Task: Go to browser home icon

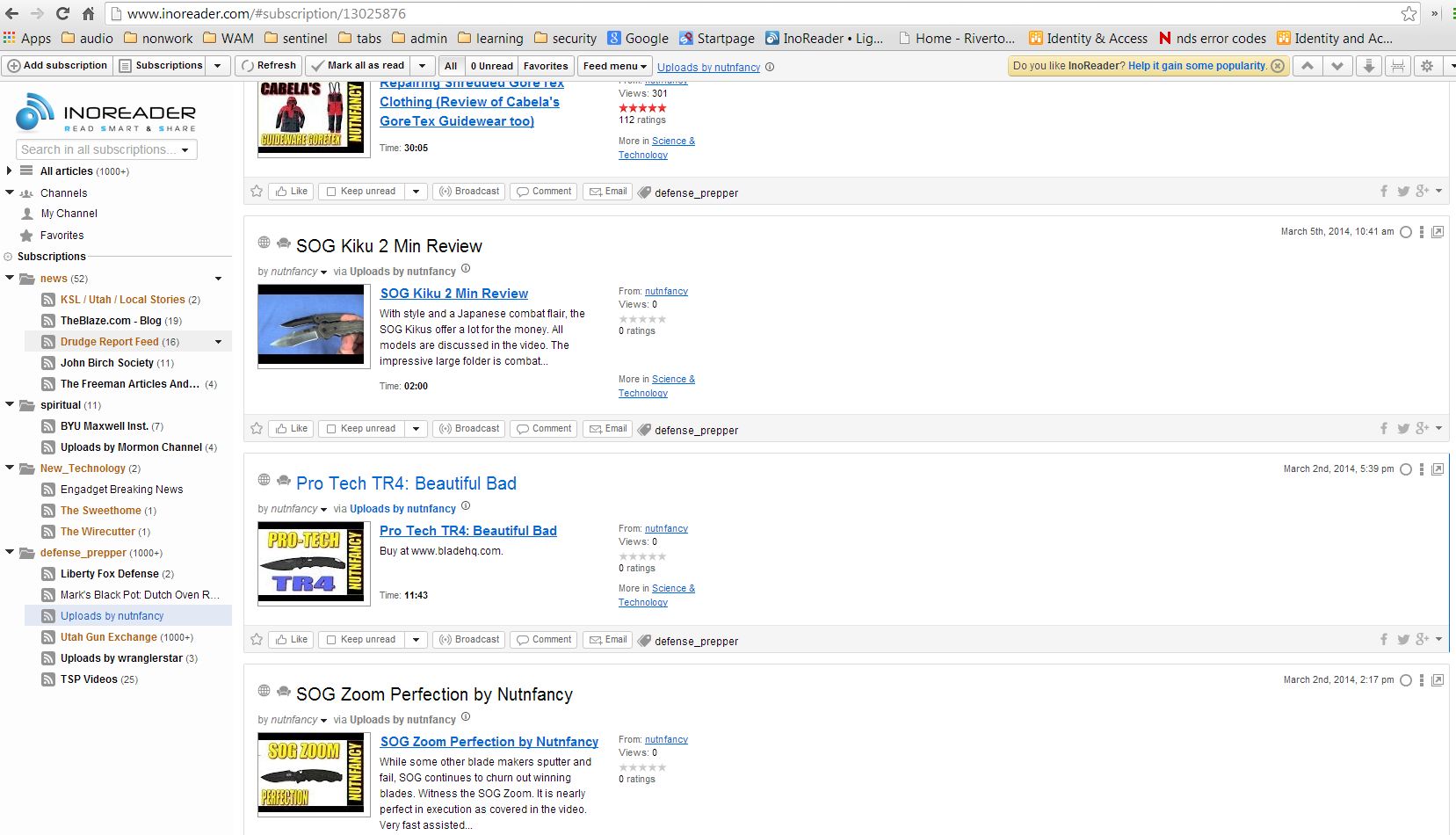Action: (x=88, y=14)
